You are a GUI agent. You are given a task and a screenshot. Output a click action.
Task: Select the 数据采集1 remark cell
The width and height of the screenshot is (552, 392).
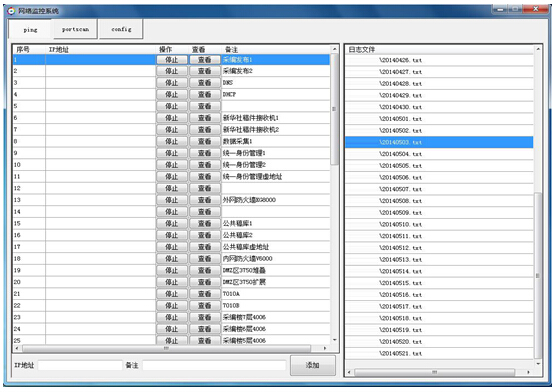tap(276, 141)
